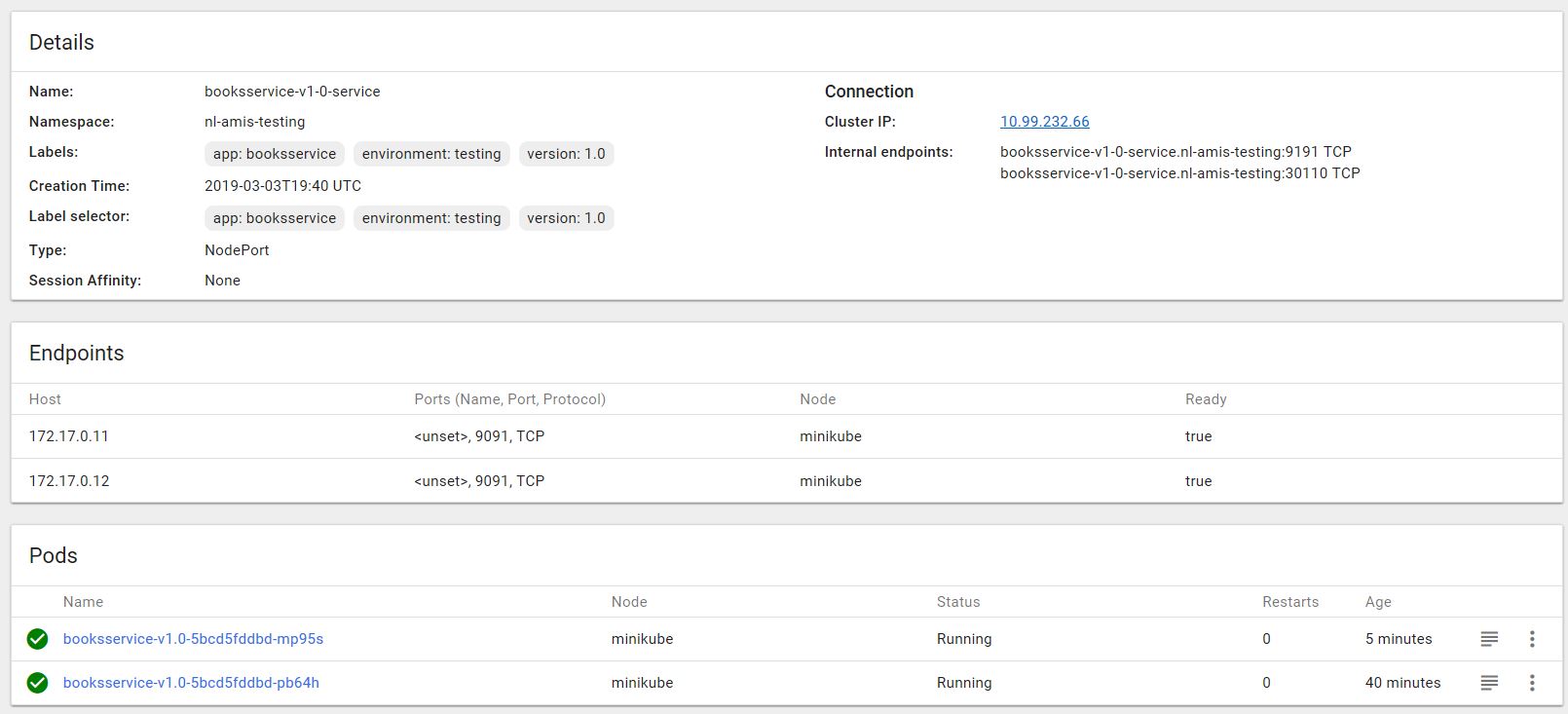Image resolution: width=1568 pixels, height=714 pixels.
Task: Open actions menu for pod ending pb64h
Action: 1532,683
